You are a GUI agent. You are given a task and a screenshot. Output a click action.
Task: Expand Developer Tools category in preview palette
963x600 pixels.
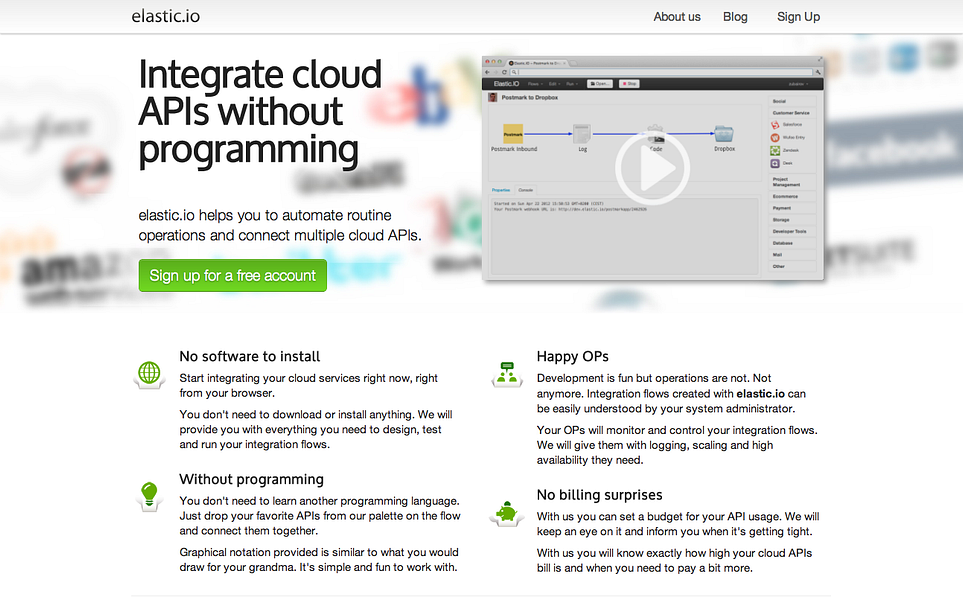pos(792,232)
